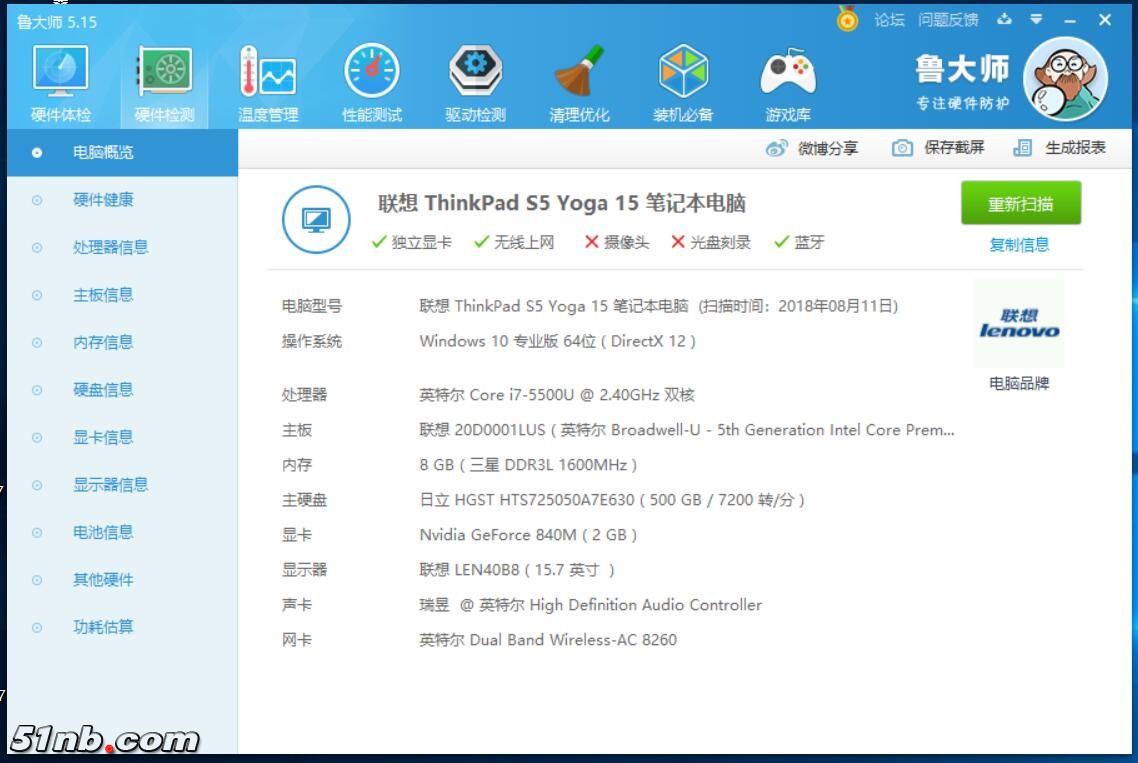Click the 微博分享 Weibo share icon
The image size is (1138, 763).
[x=779, y=146]
